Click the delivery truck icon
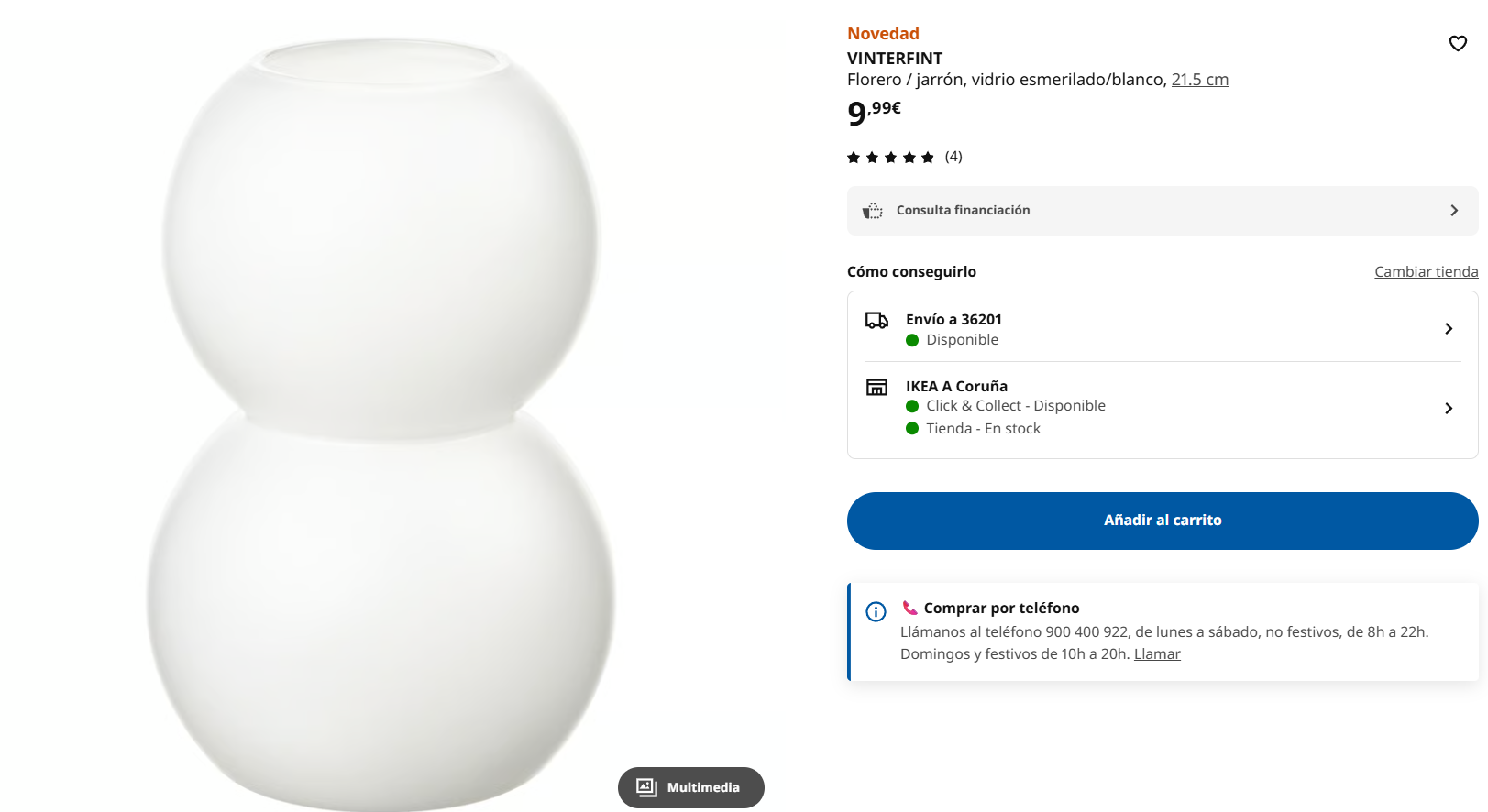Screen dimensions: 1488x812 [876, 320]
